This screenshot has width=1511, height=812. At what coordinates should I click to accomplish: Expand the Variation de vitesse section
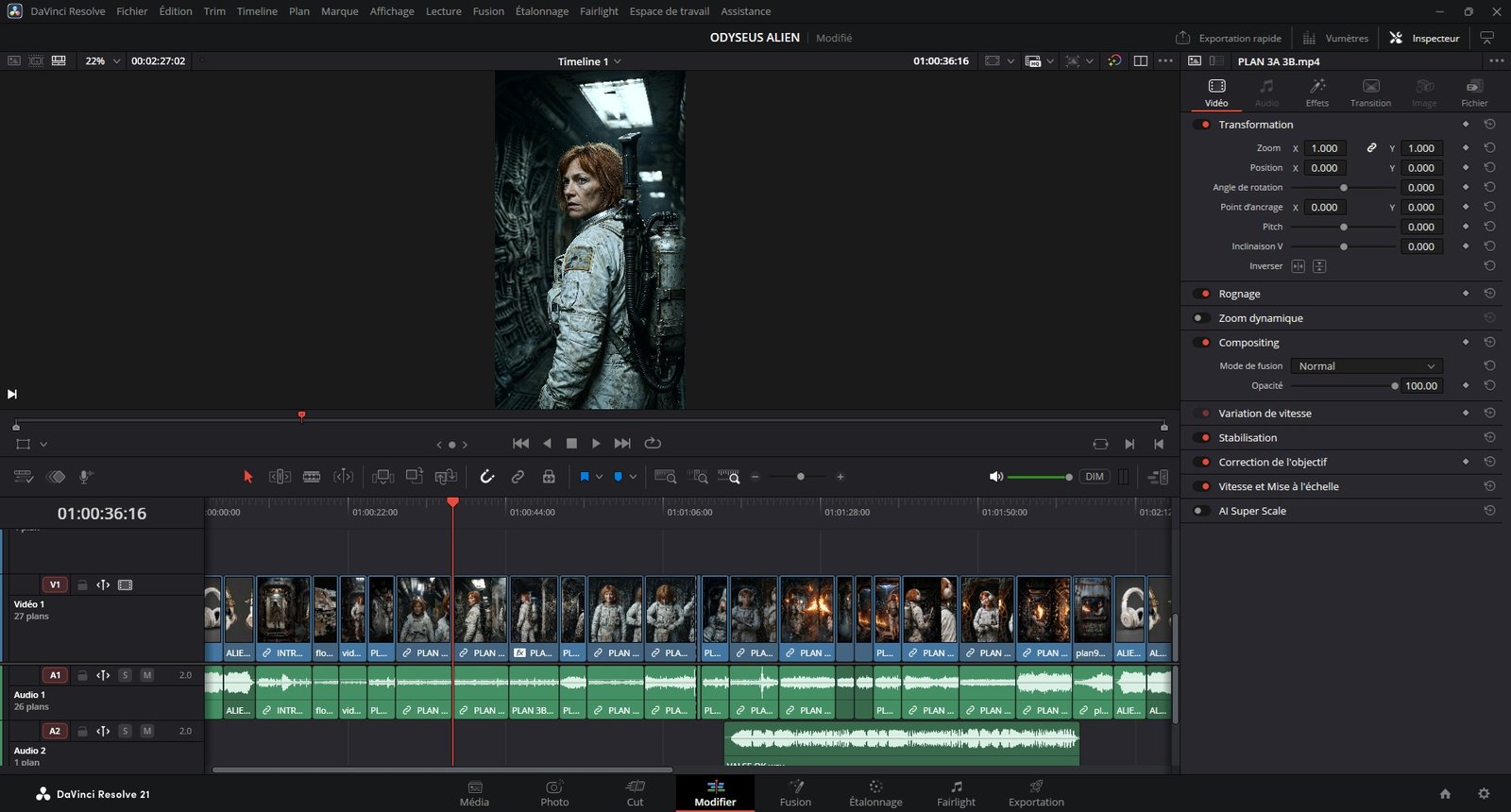[1265, 414]
